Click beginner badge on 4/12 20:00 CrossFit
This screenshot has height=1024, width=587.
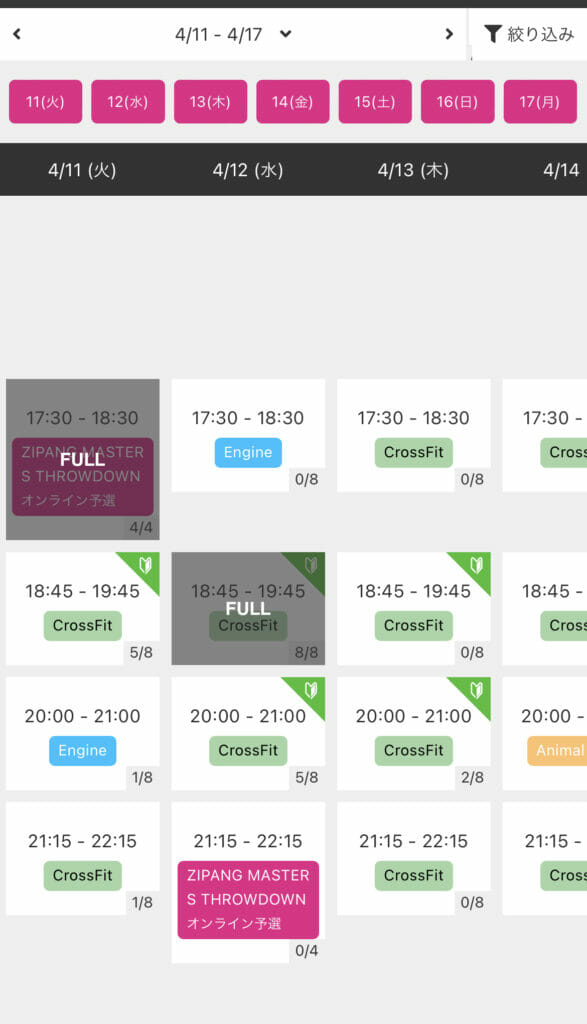(311, 690)
